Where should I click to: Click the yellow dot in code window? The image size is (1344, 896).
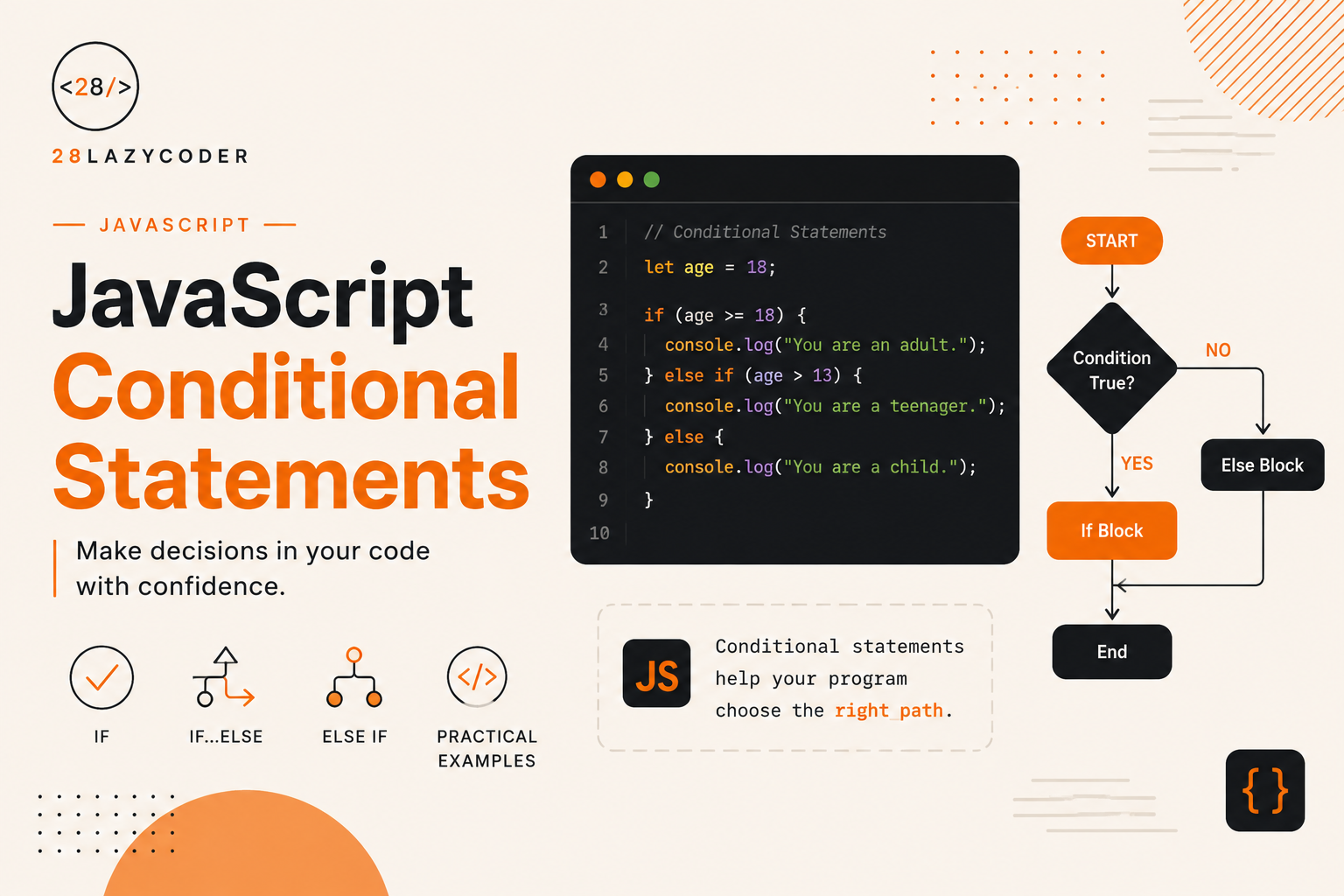coord(625,179)
